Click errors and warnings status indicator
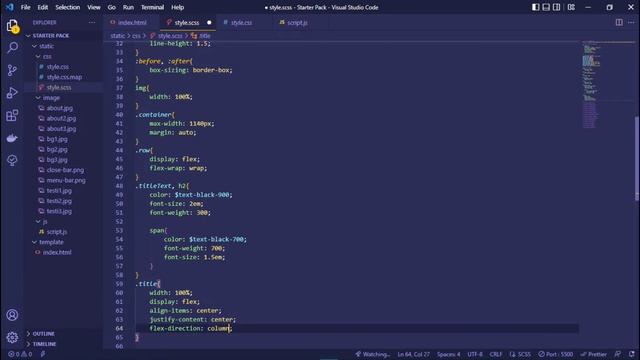The width and height of the screenshot is (640, 360). point(20,354)
